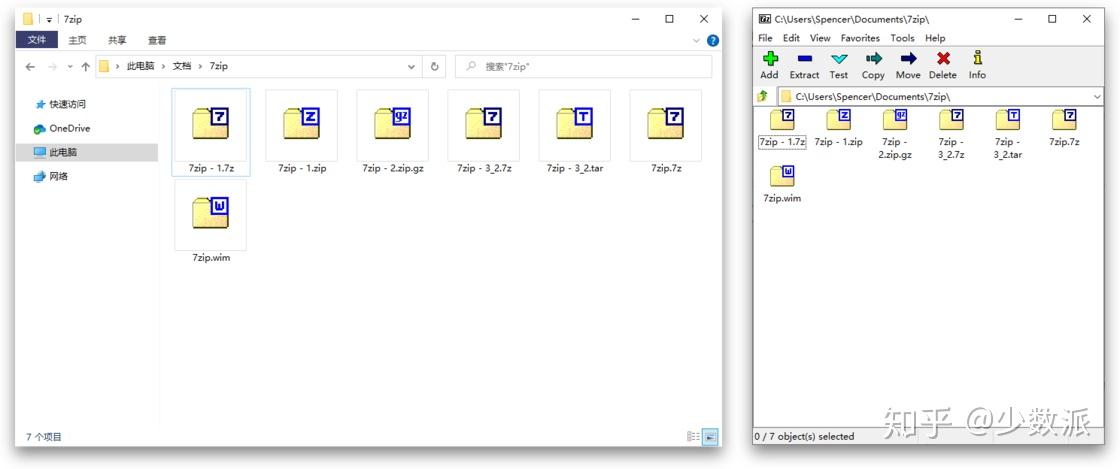Image resolution: width=1120 pixels, height=469 pixels.
Task: Open Explorer help question mark icon
Action: tap(712, 41)
